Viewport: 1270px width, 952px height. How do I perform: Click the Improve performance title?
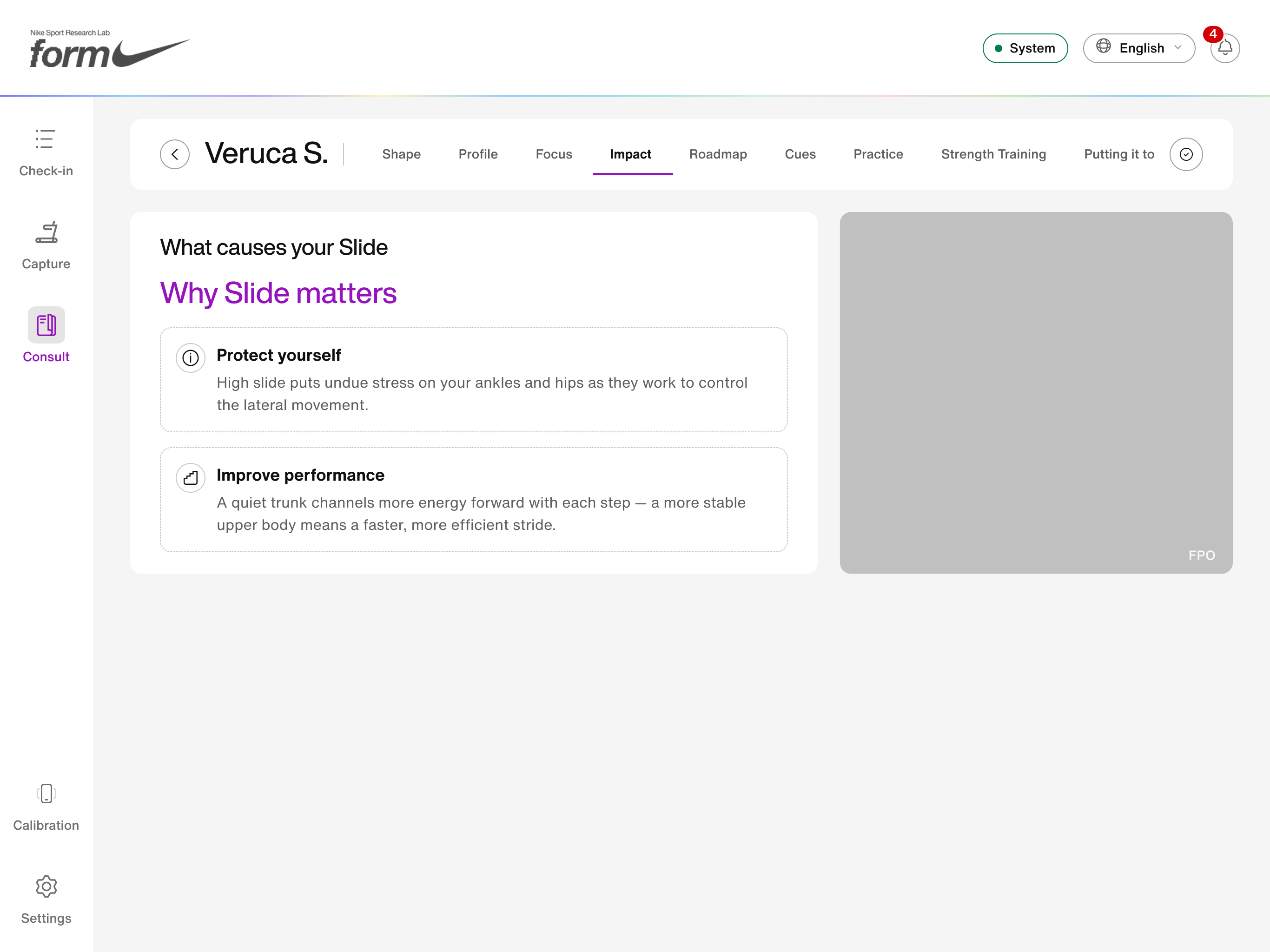pyautogui.click(x=300, y=475)
